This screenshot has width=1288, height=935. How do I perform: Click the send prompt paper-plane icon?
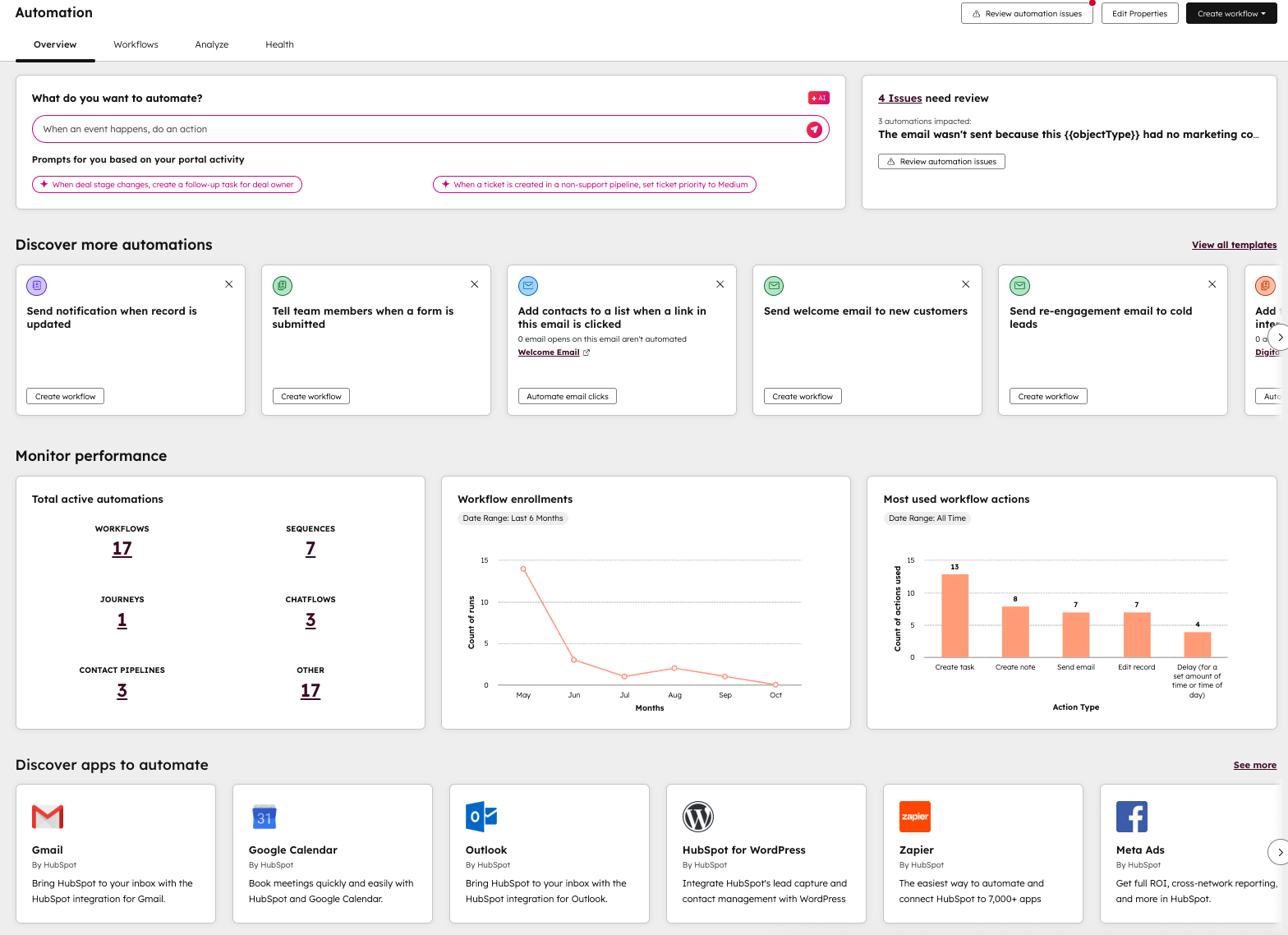[x=814, y=129]
